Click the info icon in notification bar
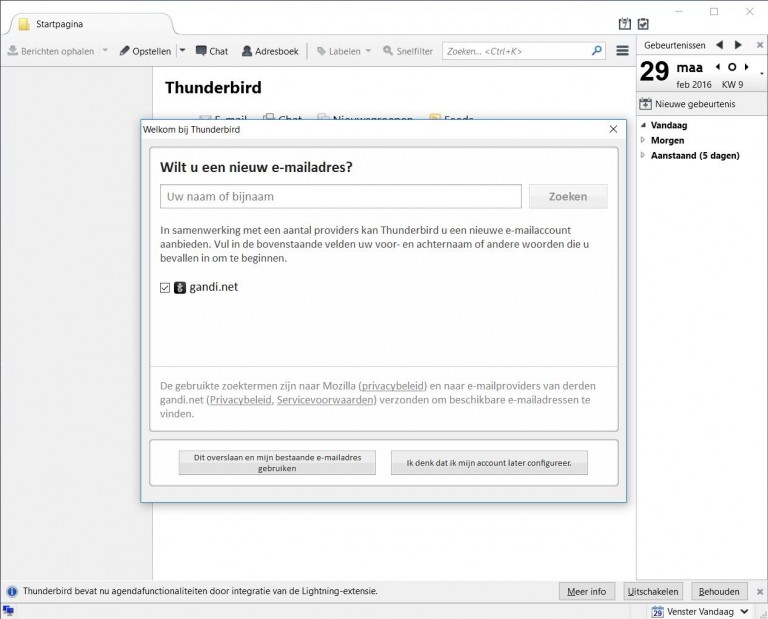Viewport: 768px width, 619px height. tap(12, 592)
